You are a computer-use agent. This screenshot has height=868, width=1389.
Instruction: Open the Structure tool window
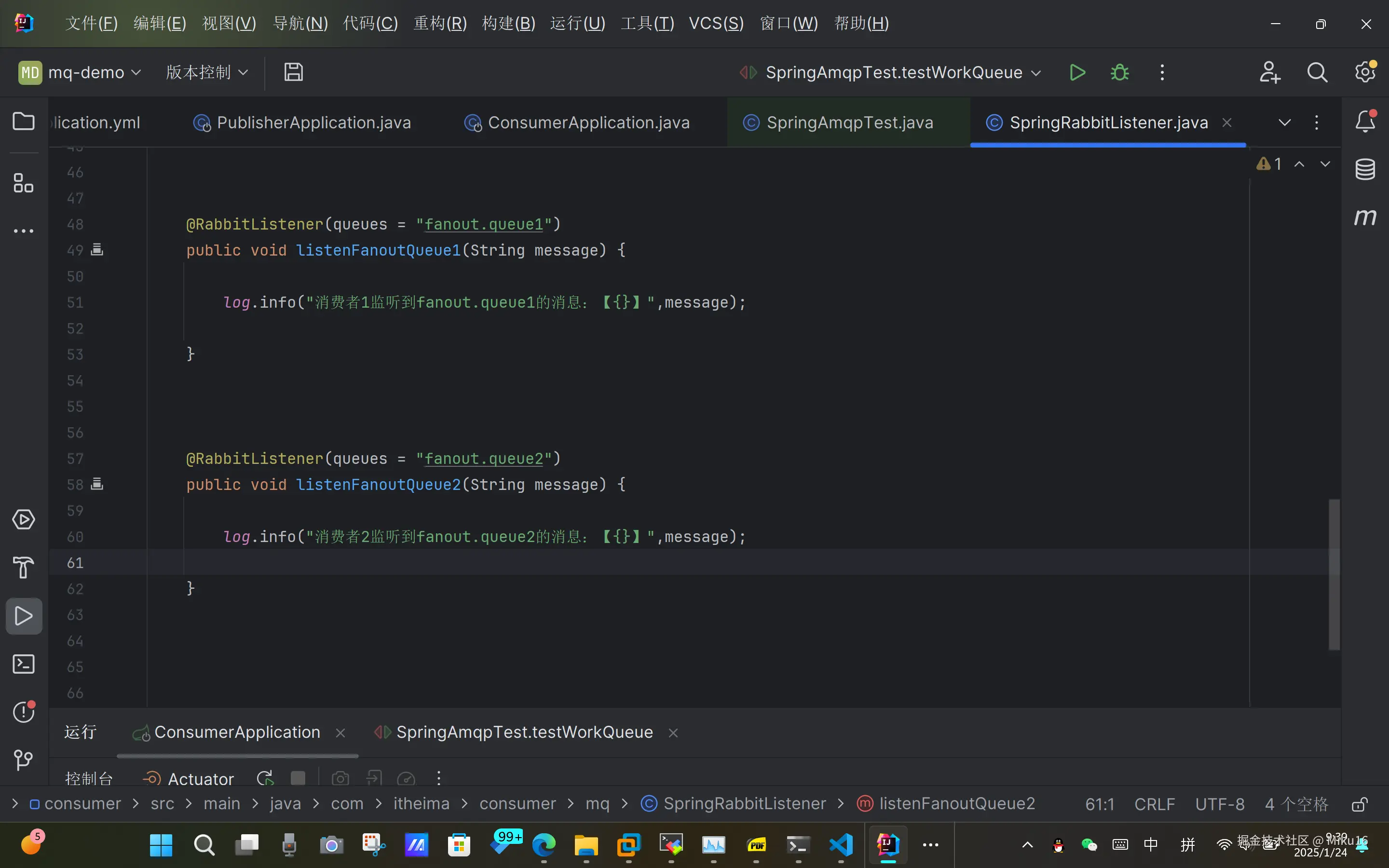click(x=24, y=183)
